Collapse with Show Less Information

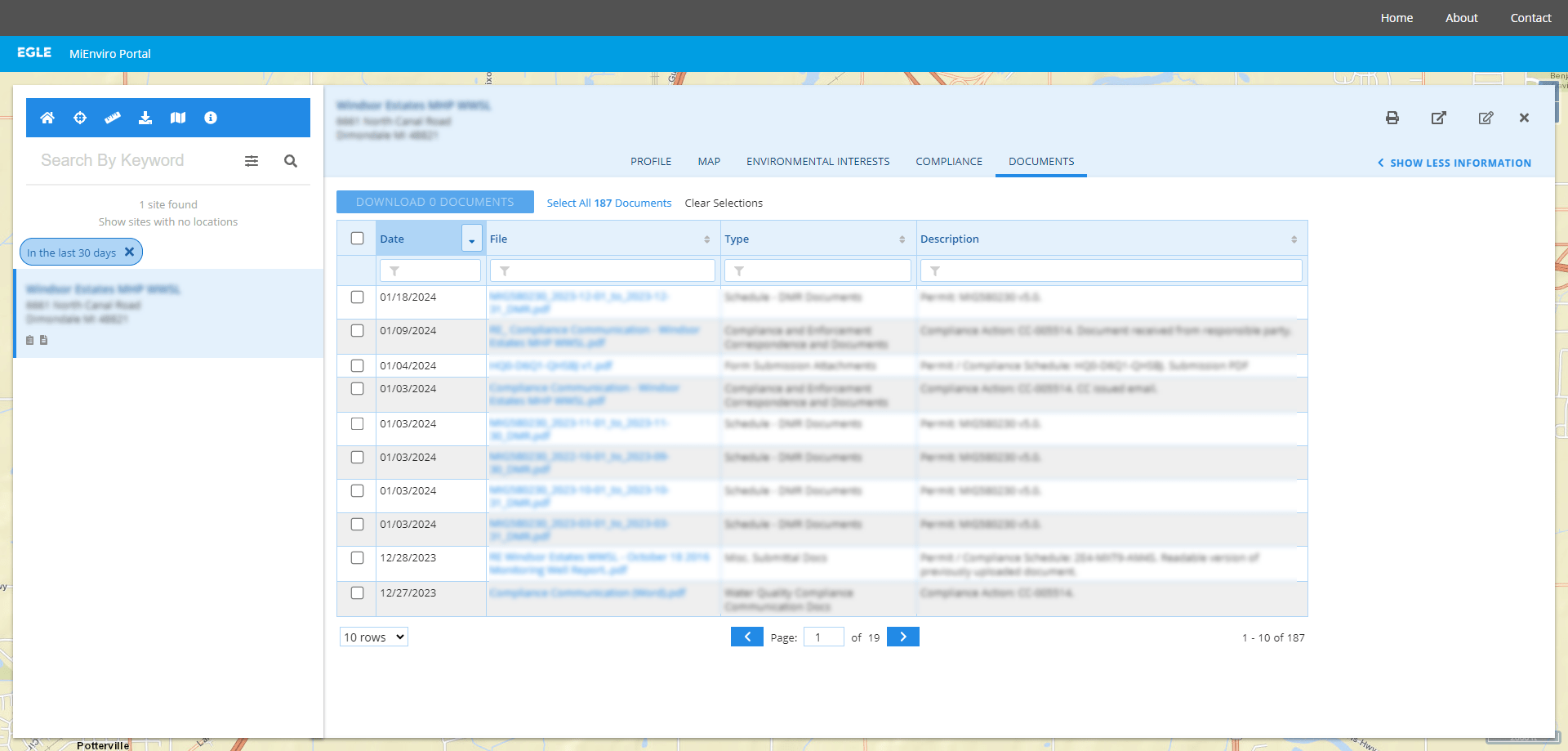(1454, 163)
